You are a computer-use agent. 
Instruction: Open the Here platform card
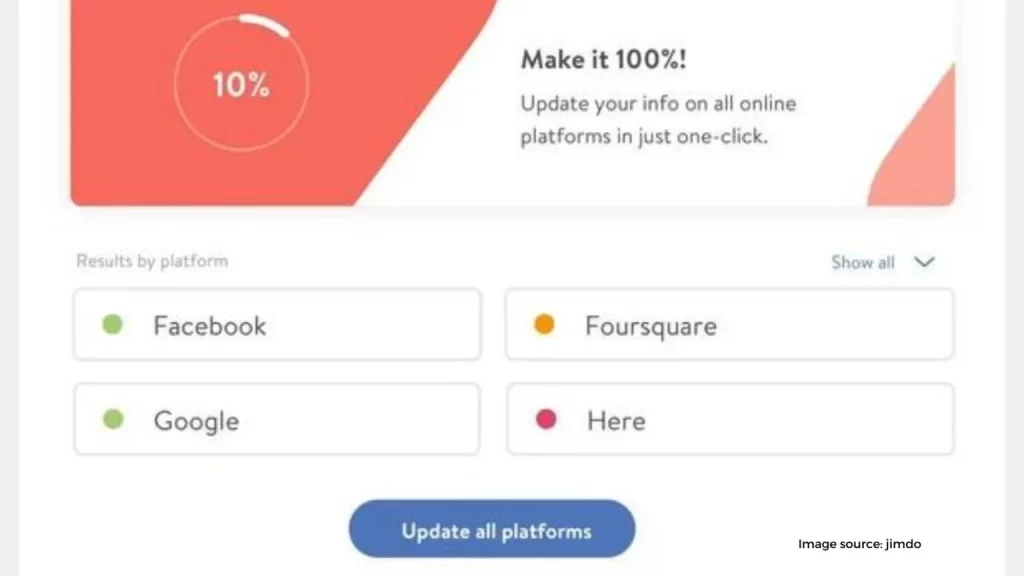click(x=730, y=419)
